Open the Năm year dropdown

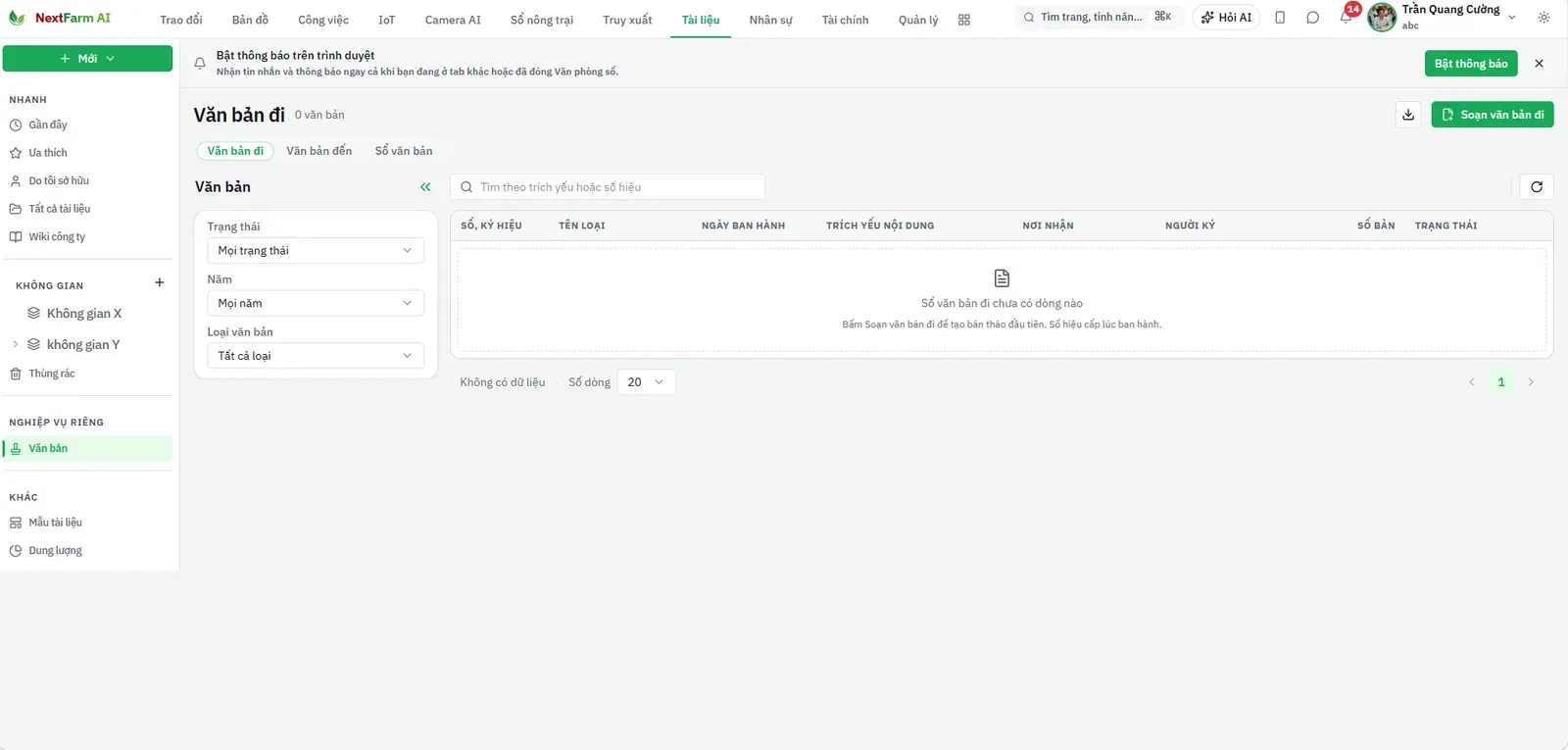click(x=316, y=304)
